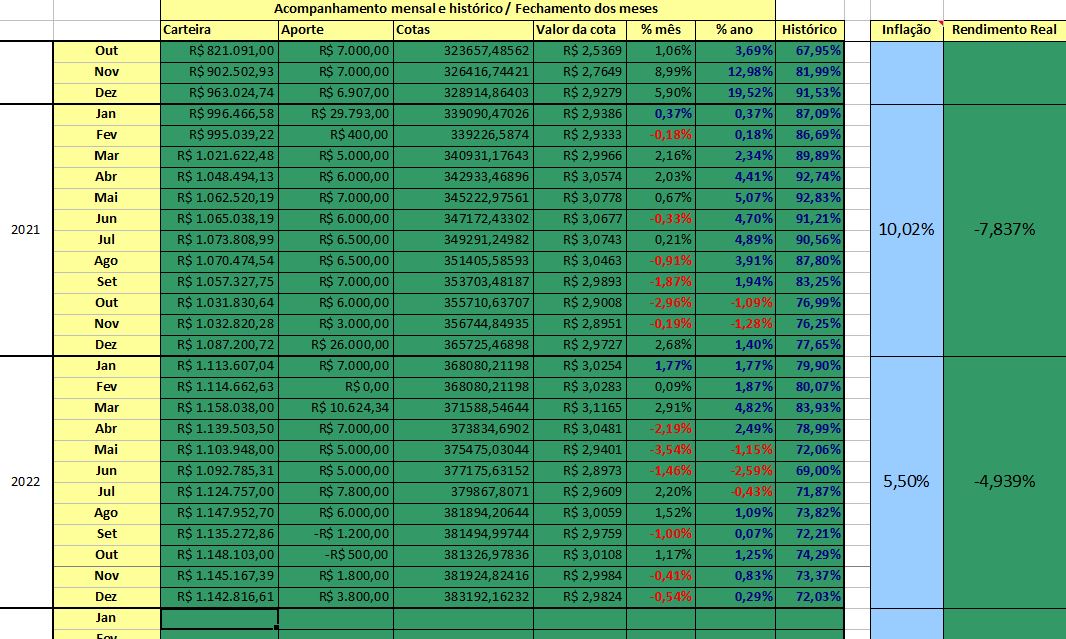The width and height of the screenshot is (1066, 639).
Task: Select the red -1,28% yearly cell
Action: click(735, 324)
